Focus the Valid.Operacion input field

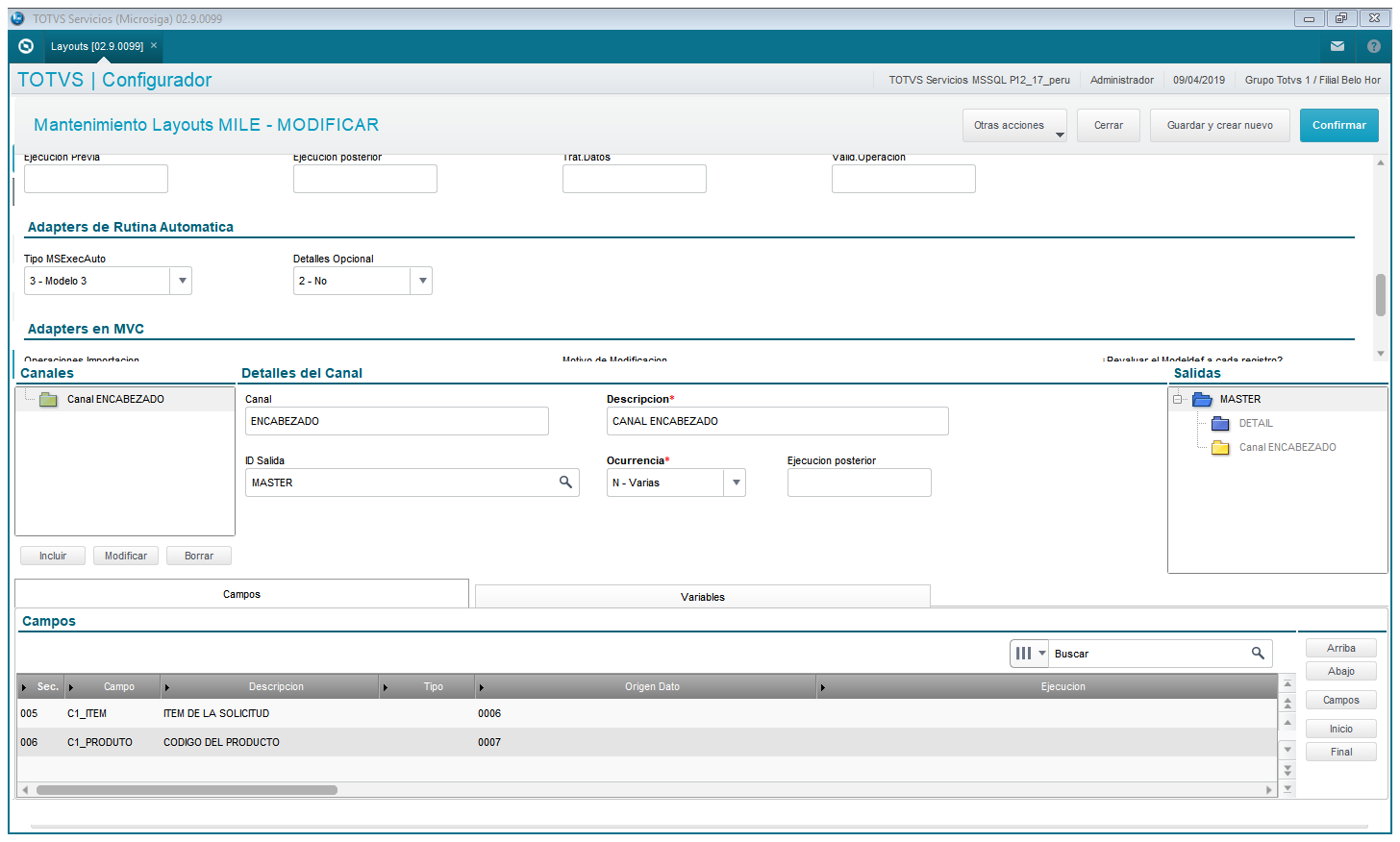[904, 179]
